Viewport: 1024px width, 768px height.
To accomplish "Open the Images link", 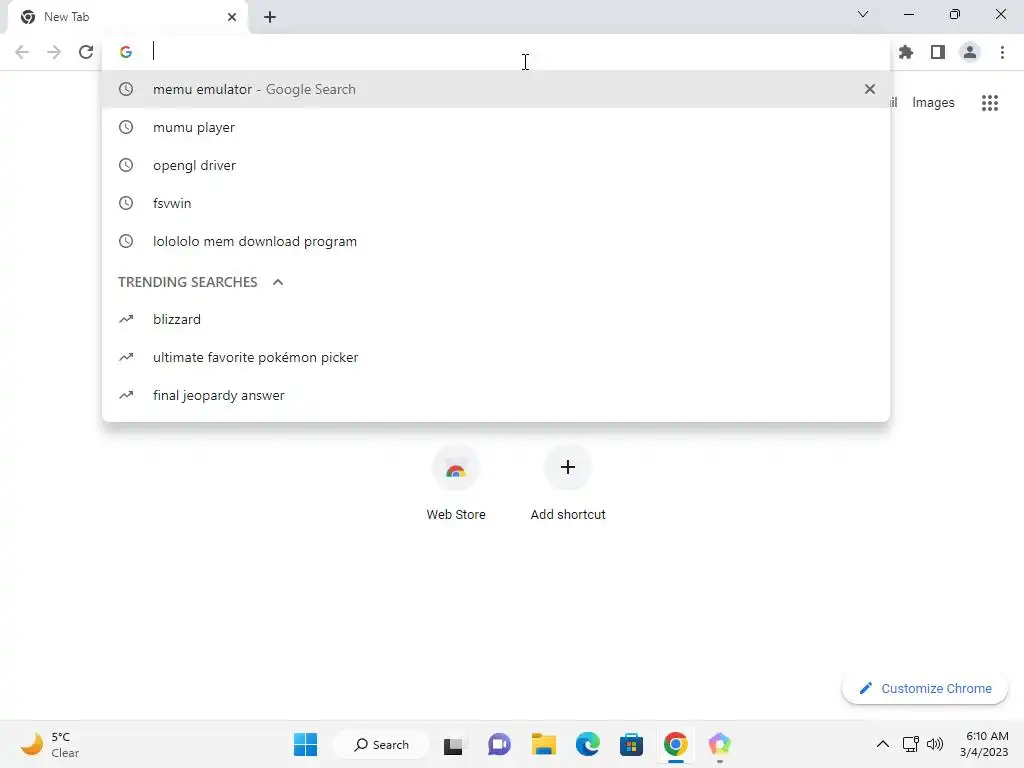I will point(933,103).
